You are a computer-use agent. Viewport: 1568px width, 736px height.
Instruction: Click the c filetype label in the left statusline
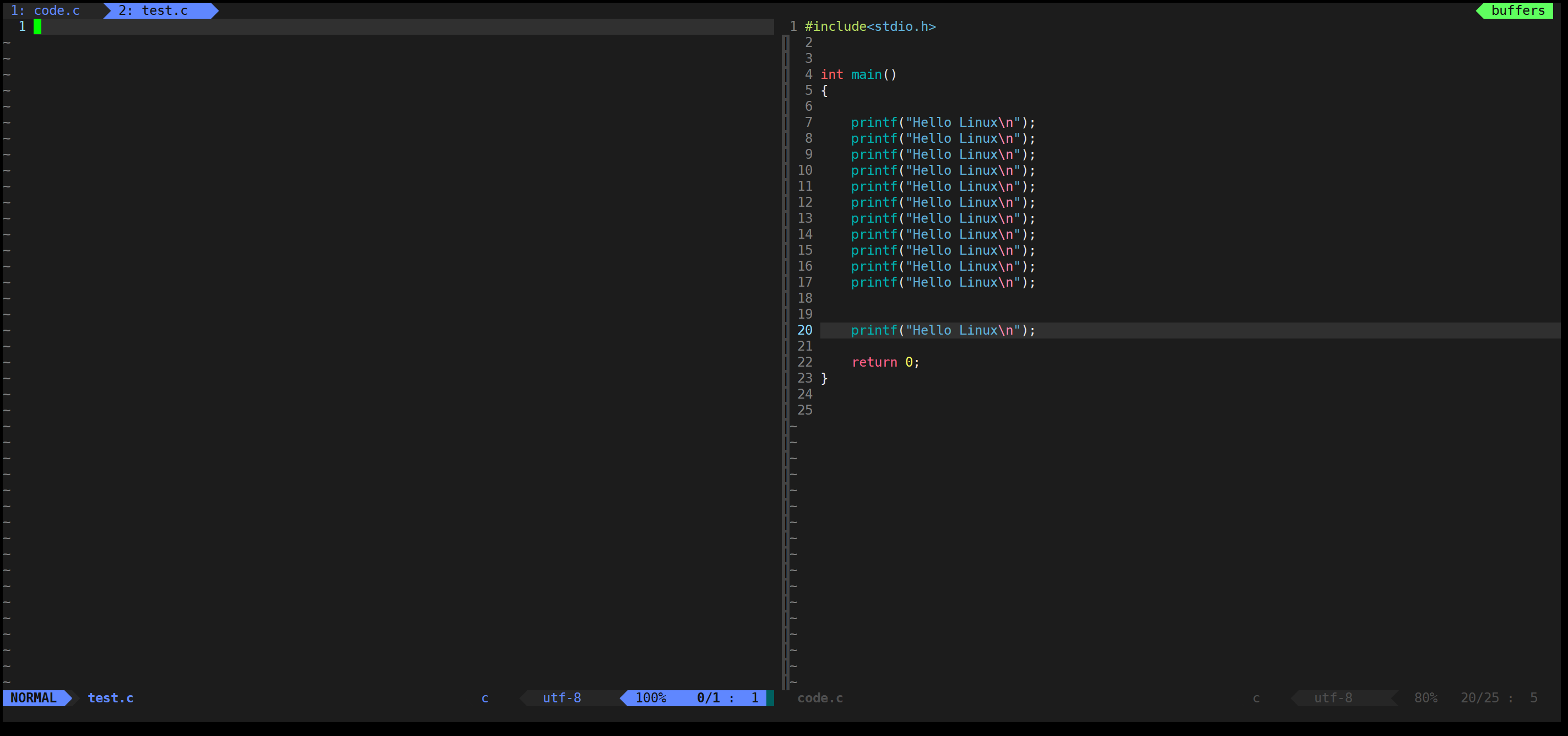point(484,697)
